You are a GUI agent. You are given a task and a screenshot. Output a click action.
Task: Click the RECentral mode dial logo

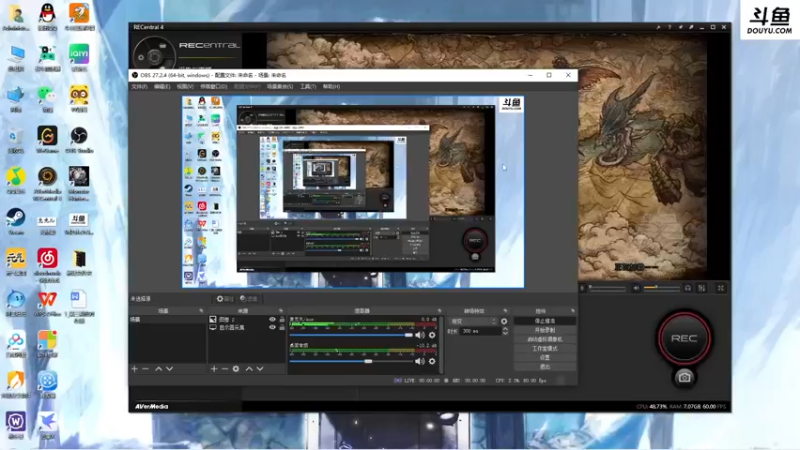[x=155, y=53]
